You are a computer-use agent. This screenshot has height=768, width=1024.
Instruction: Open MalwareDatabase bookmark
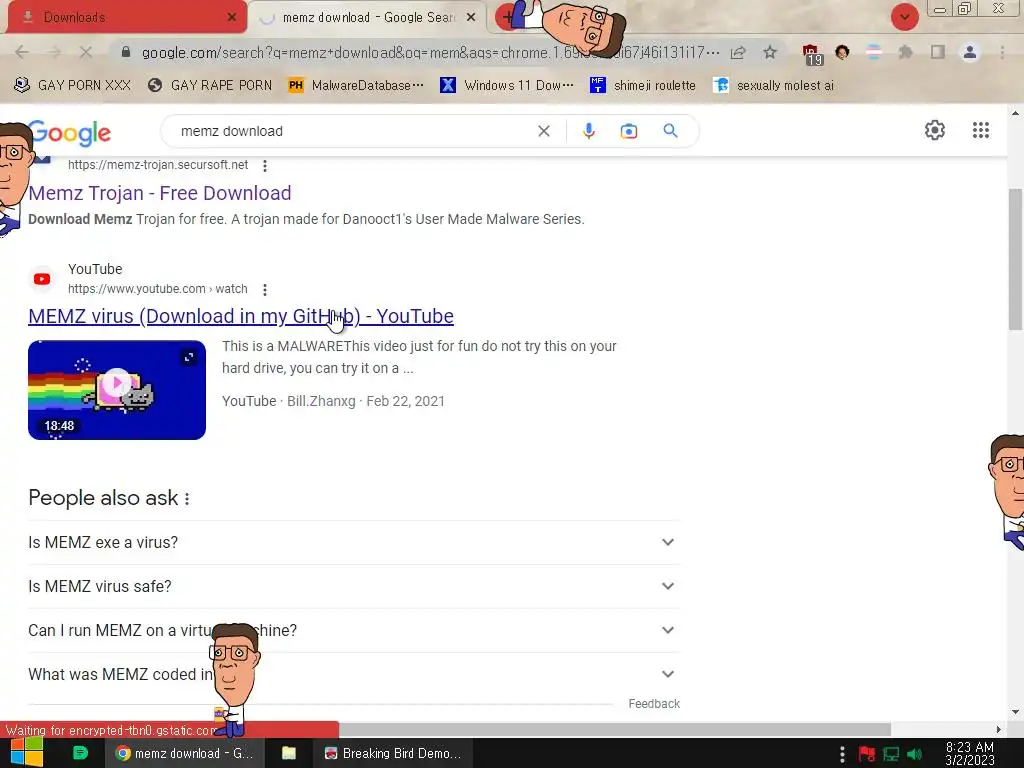click(356, 86)
